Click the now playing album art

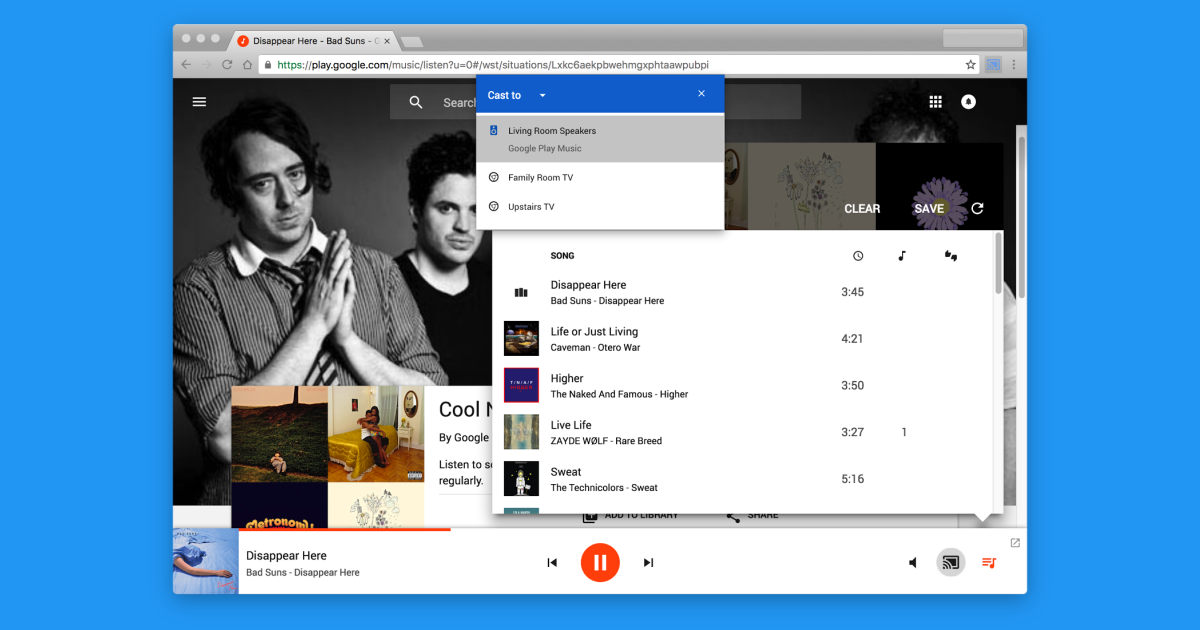point(206,561)
